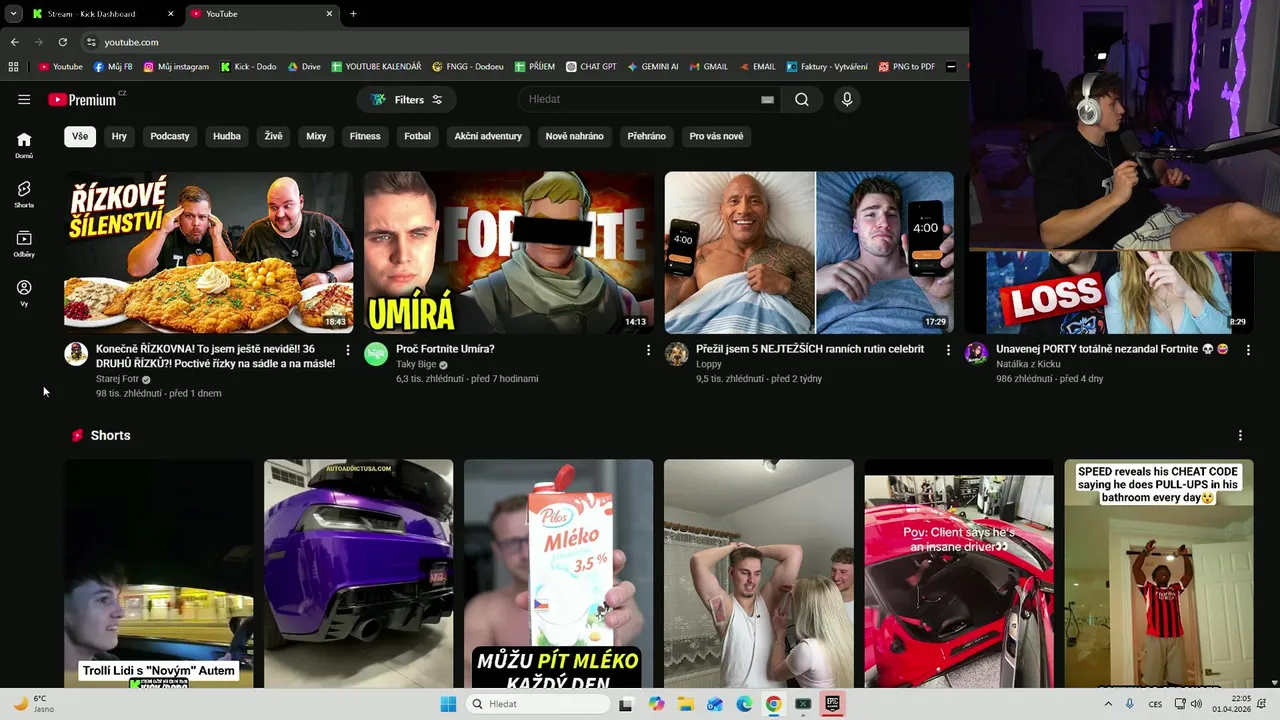The height and width of the screenshot is (720, 1280).
Task: Open Copilot from the taskbar
Action: click(656, 704)
